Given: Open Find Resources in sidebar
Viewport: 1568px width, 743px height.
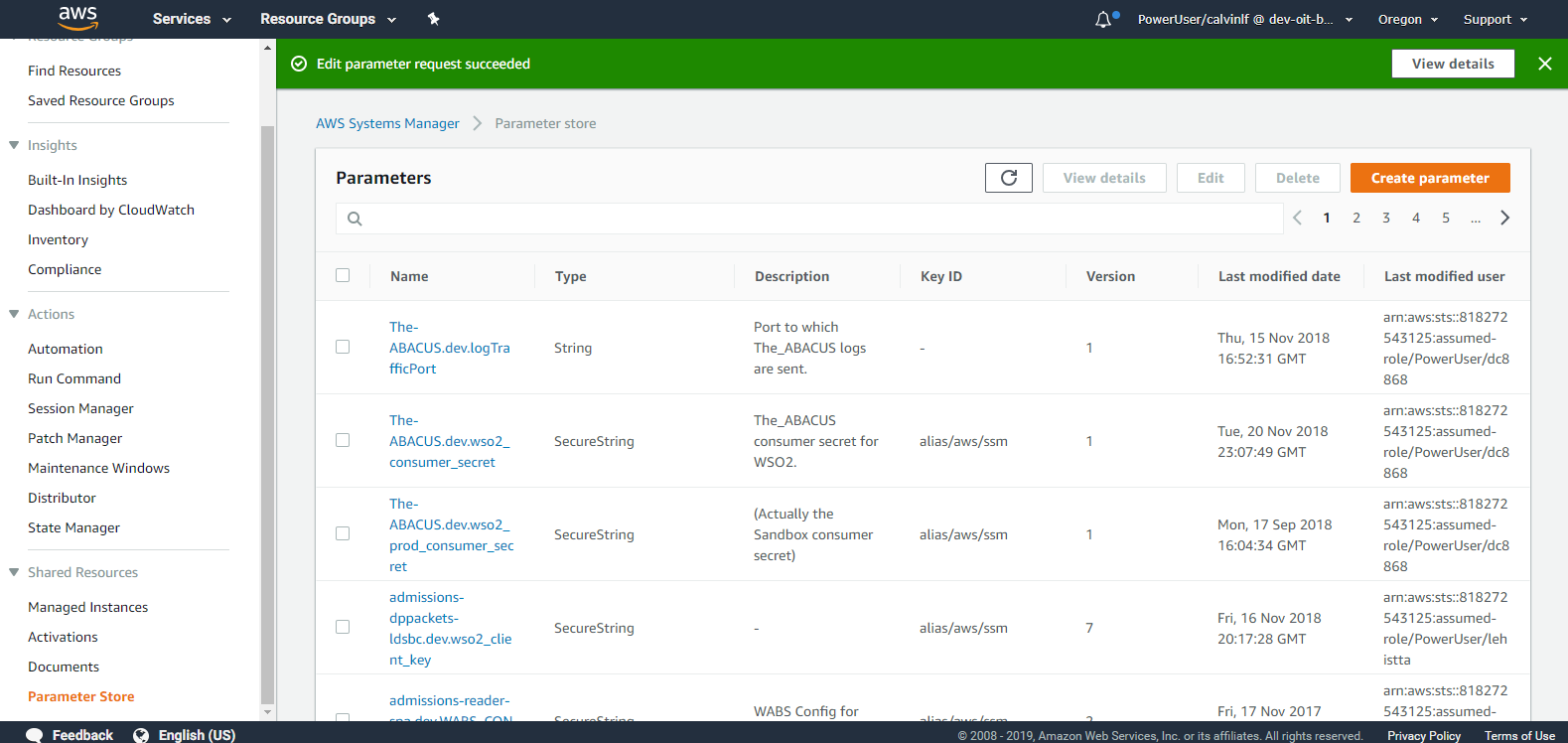Looking at the screenshot, I should (x=74, y=71).
